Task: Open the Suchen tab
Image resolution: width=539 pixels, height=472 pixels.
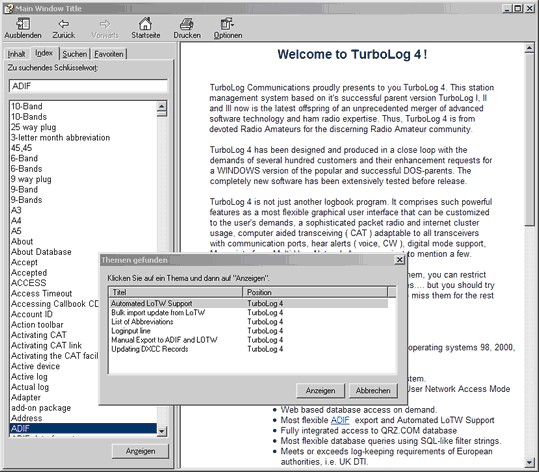Action: [x=74, y=54]
